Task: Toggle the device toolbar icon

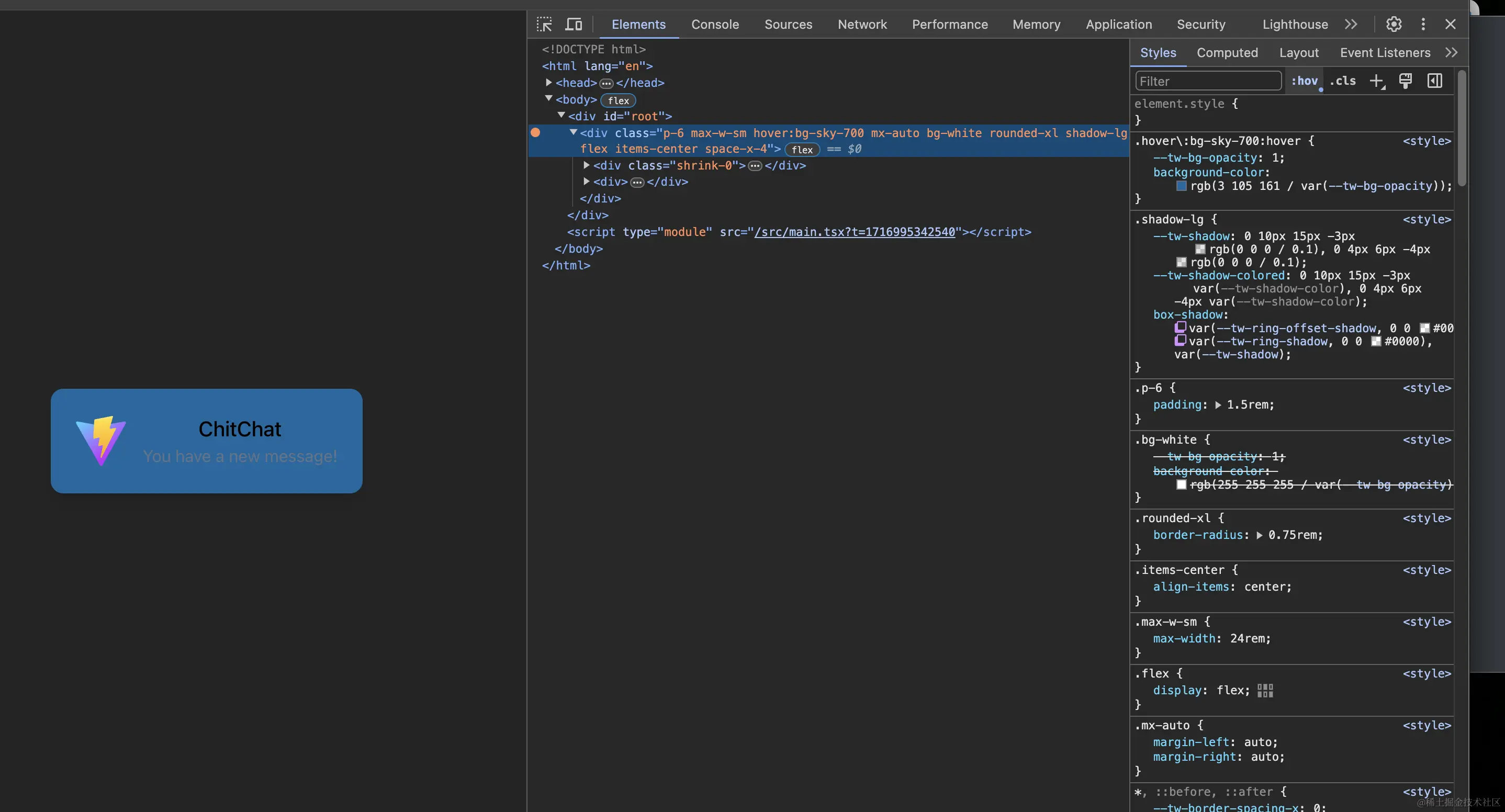Action: (x=574, y=24)
